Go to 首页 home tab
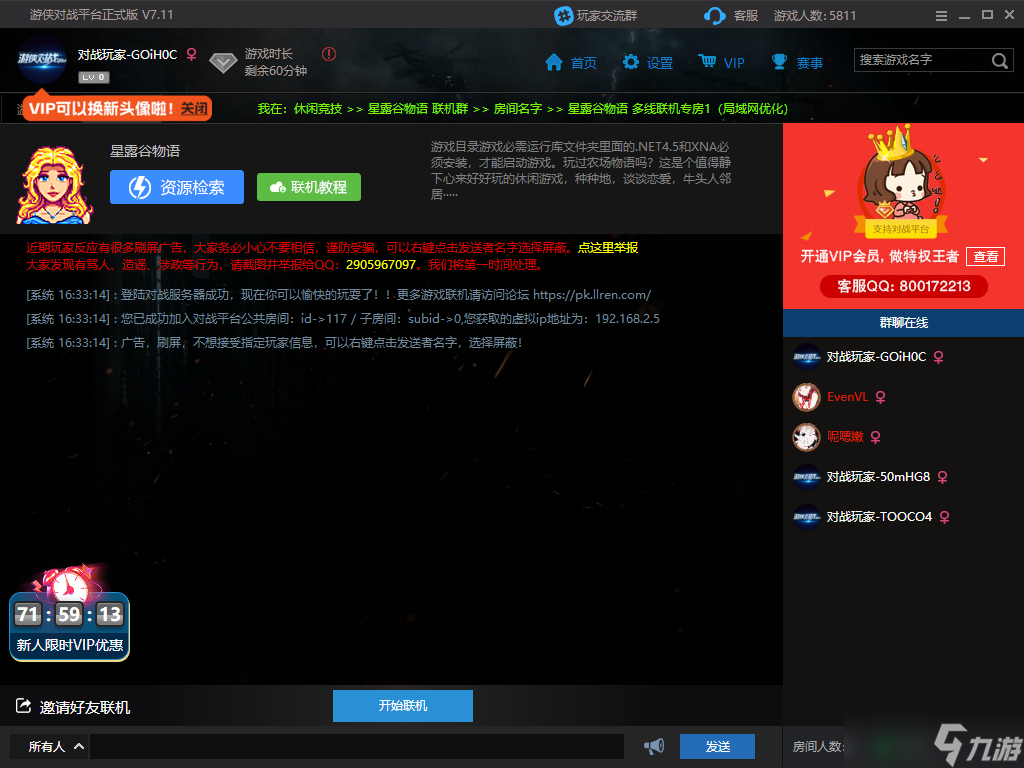The width and height of the screenshot is (1024, 768). point(571,62)
